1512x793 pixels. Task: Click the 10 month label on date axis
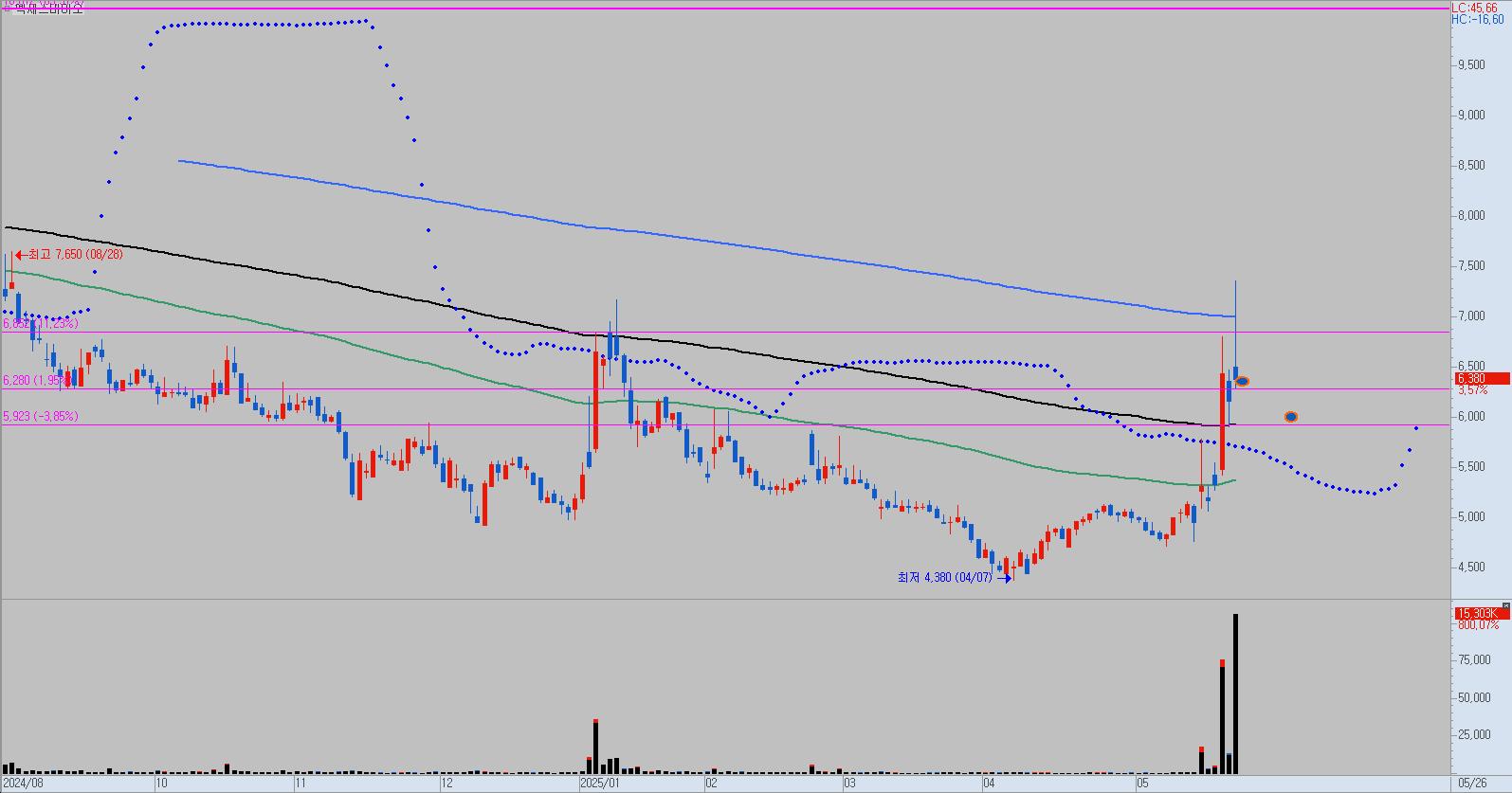pos(162,784)
